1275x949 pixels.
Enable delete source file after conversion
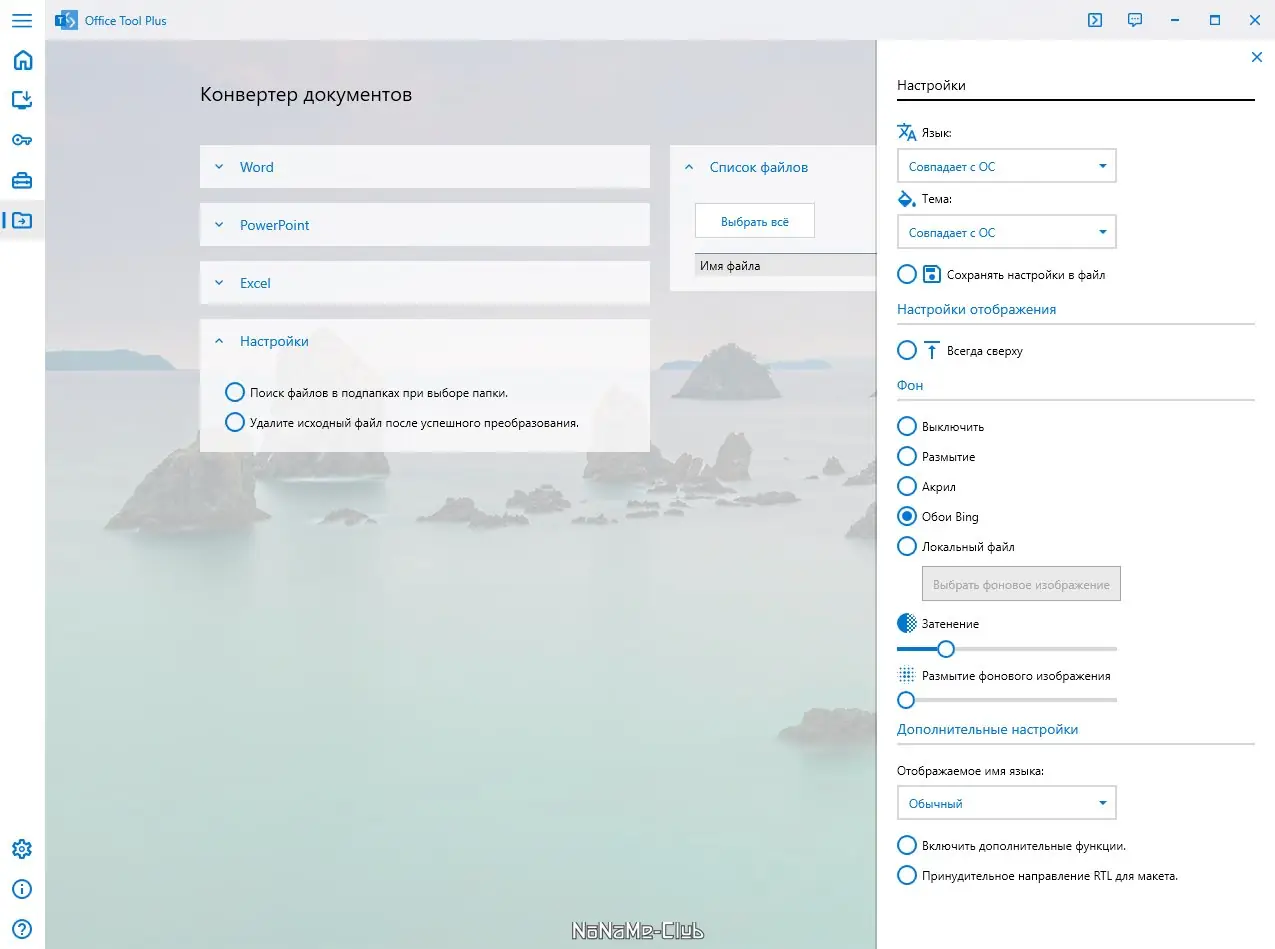pyautogui.click(x=402, y=422)
